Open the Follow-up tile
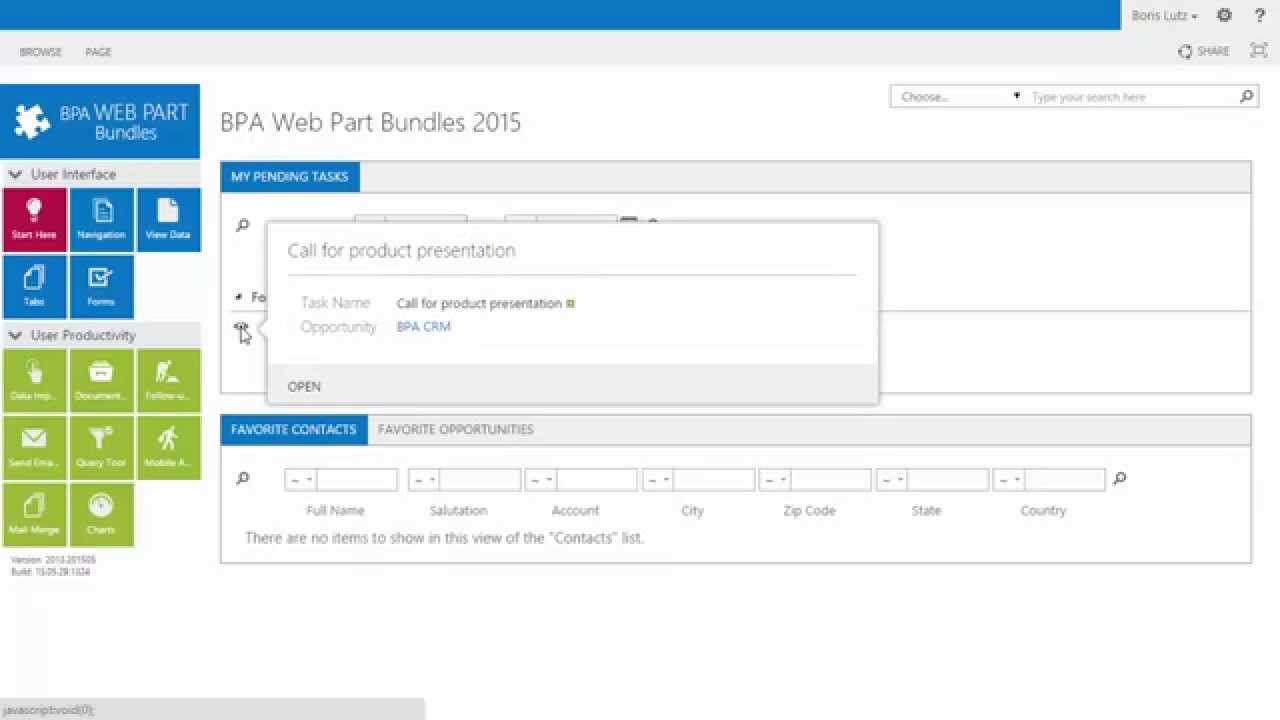Screen dimensions: 1280x720 [x=168, y=381]
